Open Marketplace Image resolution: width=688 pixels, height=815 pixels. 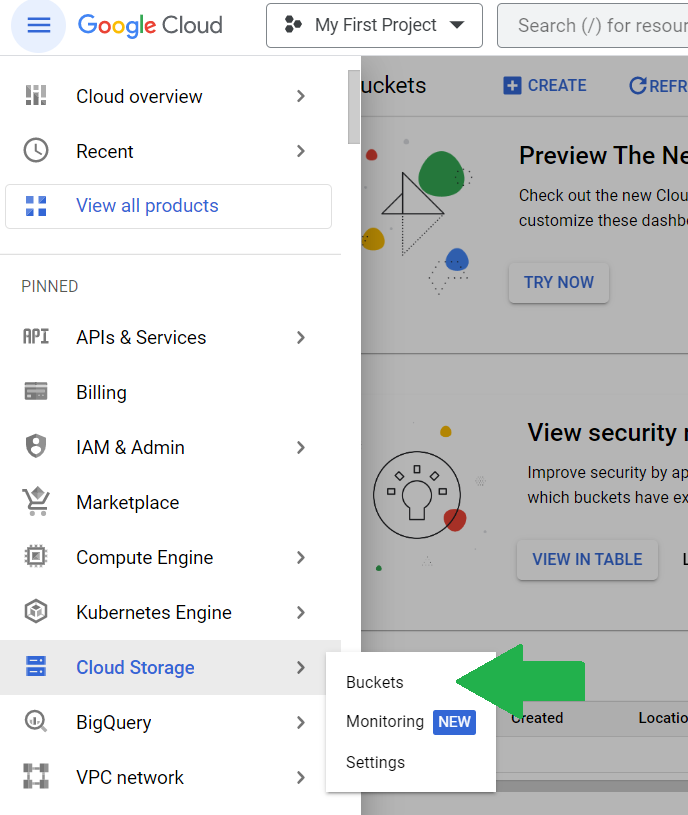127,503
